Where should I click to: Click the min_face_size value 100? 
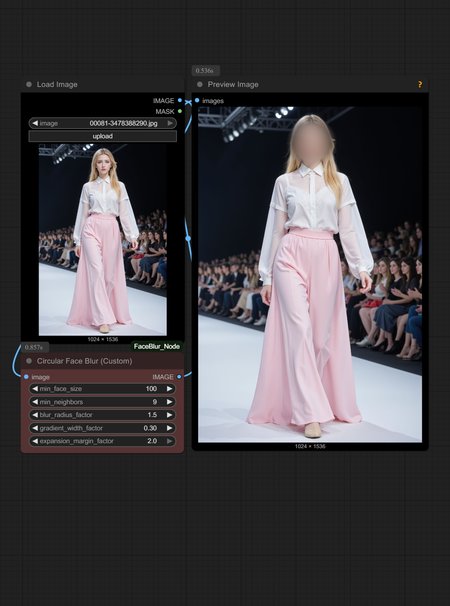coord(151,389)
